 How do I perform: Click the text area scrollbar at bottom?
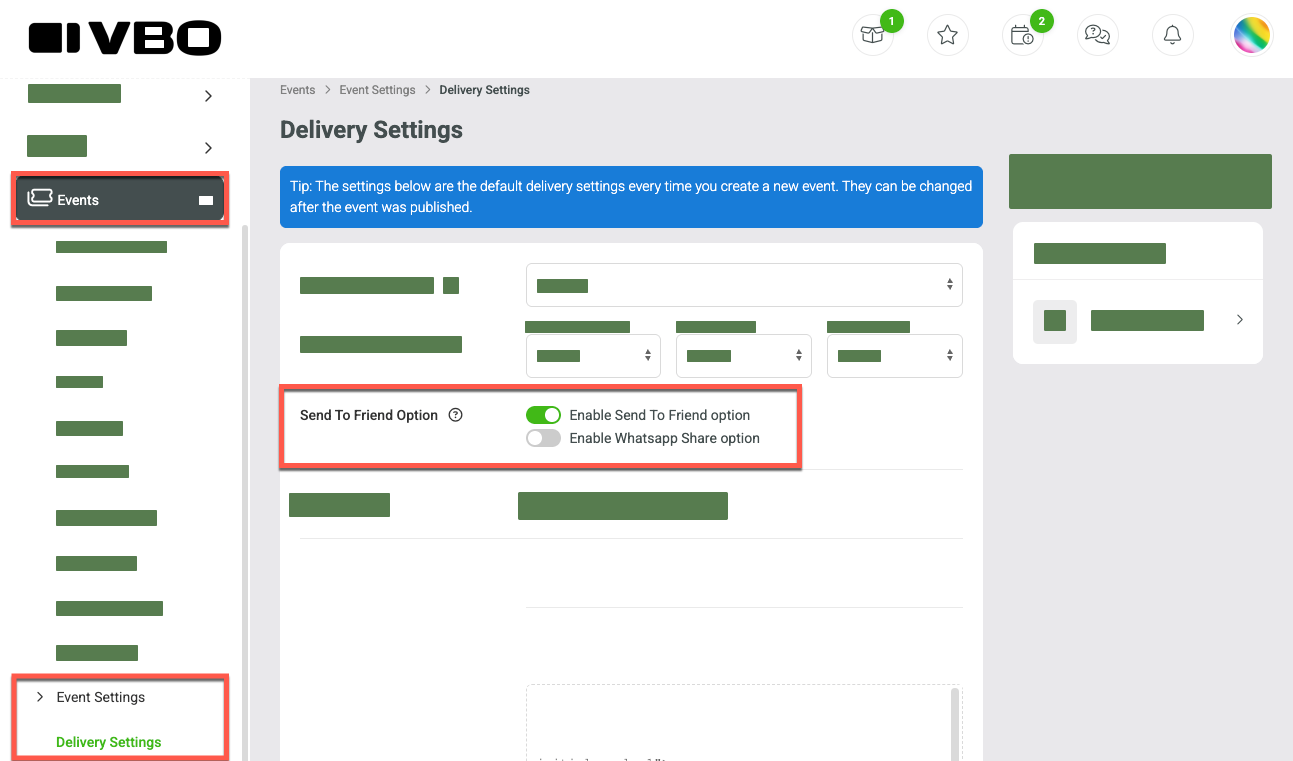(955, 724)
